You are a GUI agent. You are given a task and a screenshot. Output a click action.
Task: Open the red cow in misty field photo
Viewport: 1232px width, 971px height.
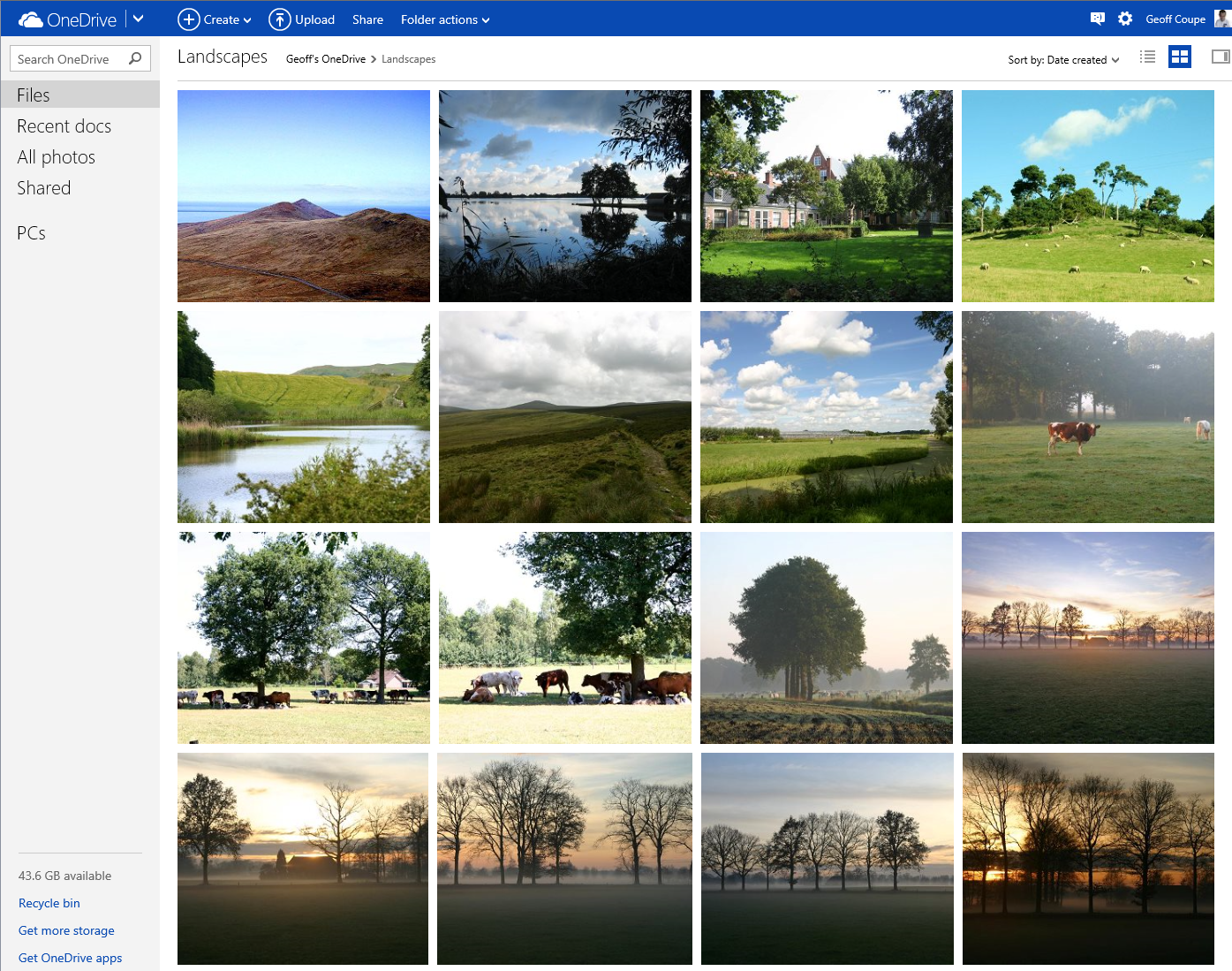pyautogui.click(x=1087, y=417)
